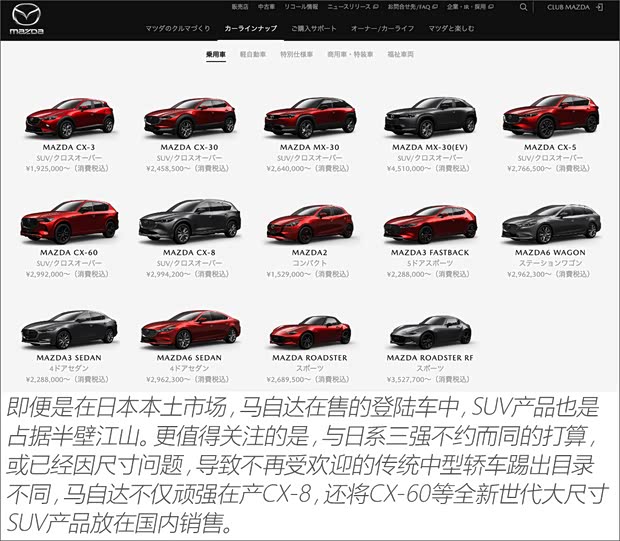The image size is (620, 541).
Task: Open ご購入サポート menu
Action: [309, 29]
